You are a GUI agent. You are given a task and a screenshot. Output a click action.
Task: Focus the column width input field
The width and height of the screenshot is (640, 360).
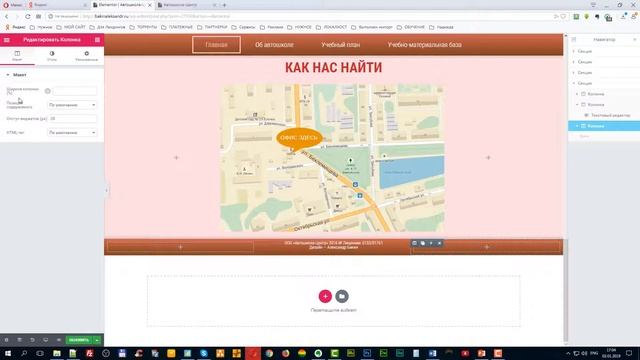click(75, 91)
